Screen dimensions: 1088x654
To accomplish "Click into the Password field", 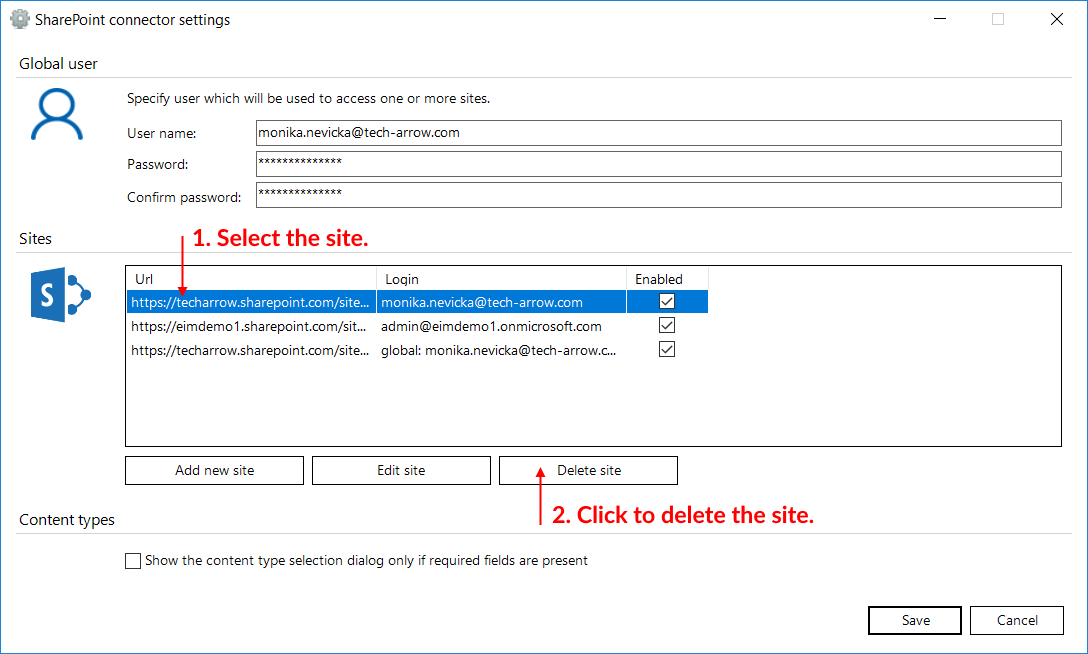I will pos(658,164).
